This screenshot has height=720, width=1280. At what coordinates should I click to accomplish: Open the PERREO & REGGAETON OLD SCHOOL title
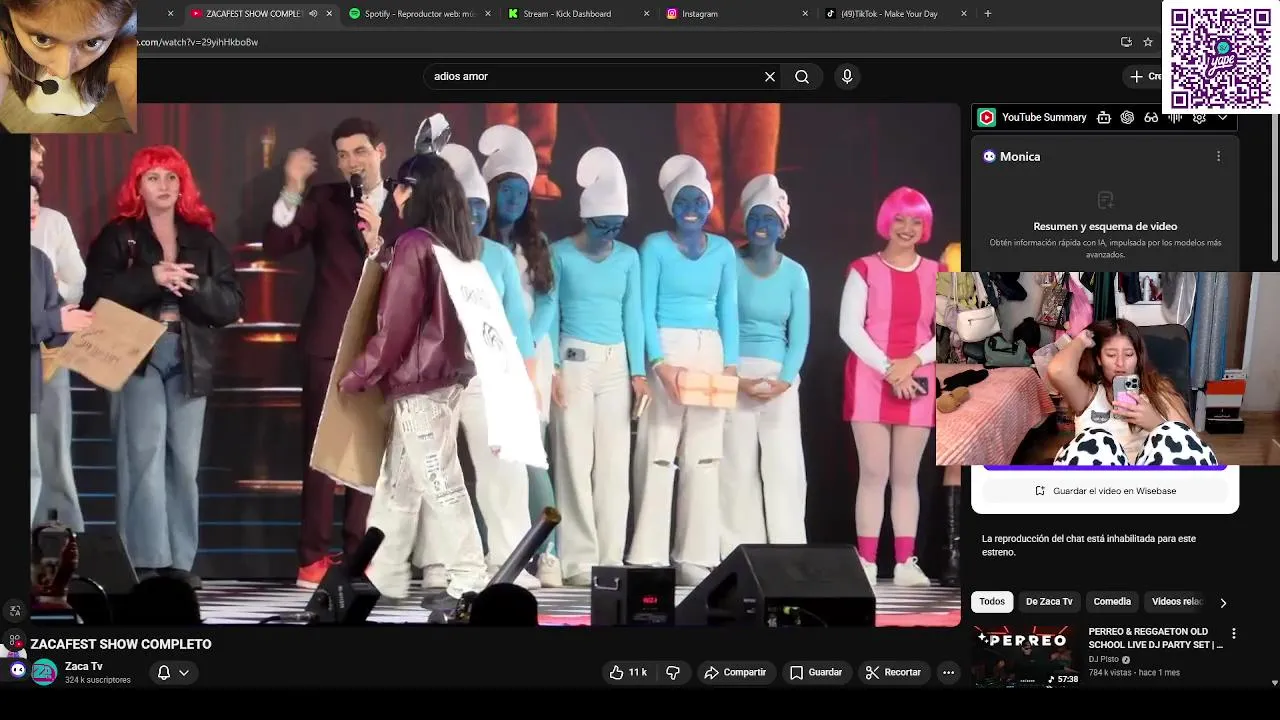coord(1155,638)
